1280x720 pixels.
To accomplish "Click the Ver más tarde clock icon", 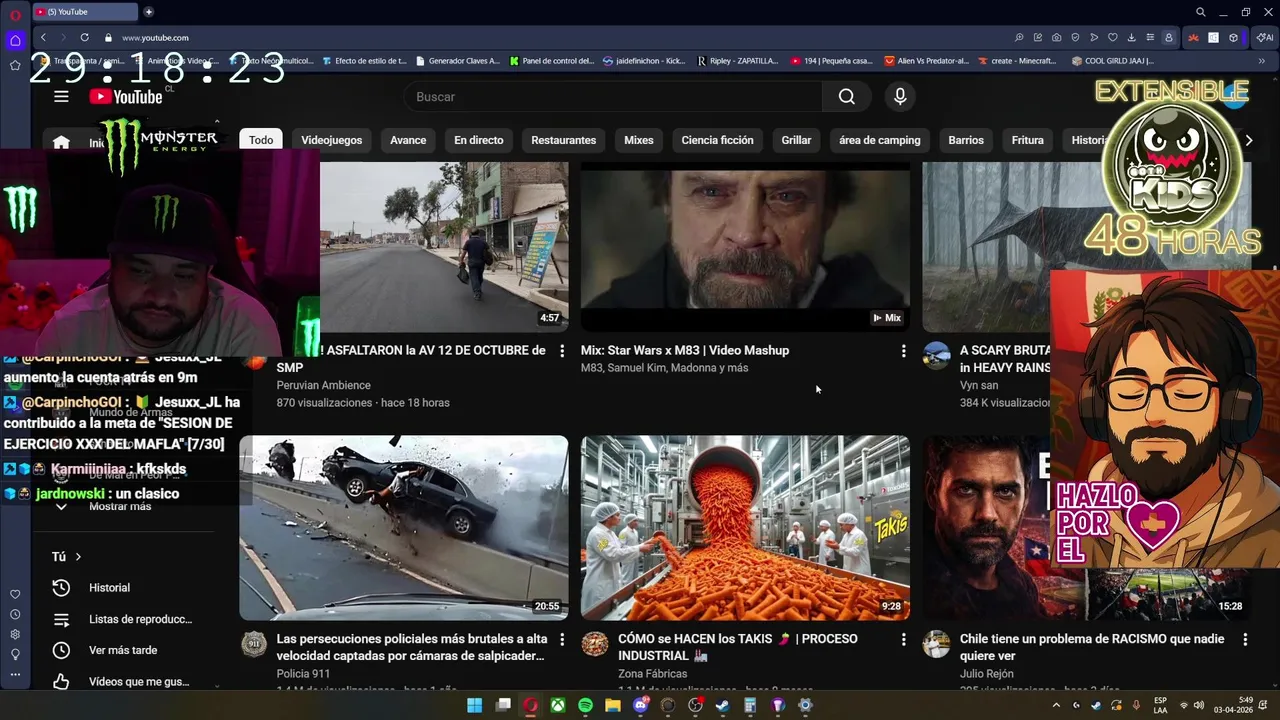I will (61, 650).
